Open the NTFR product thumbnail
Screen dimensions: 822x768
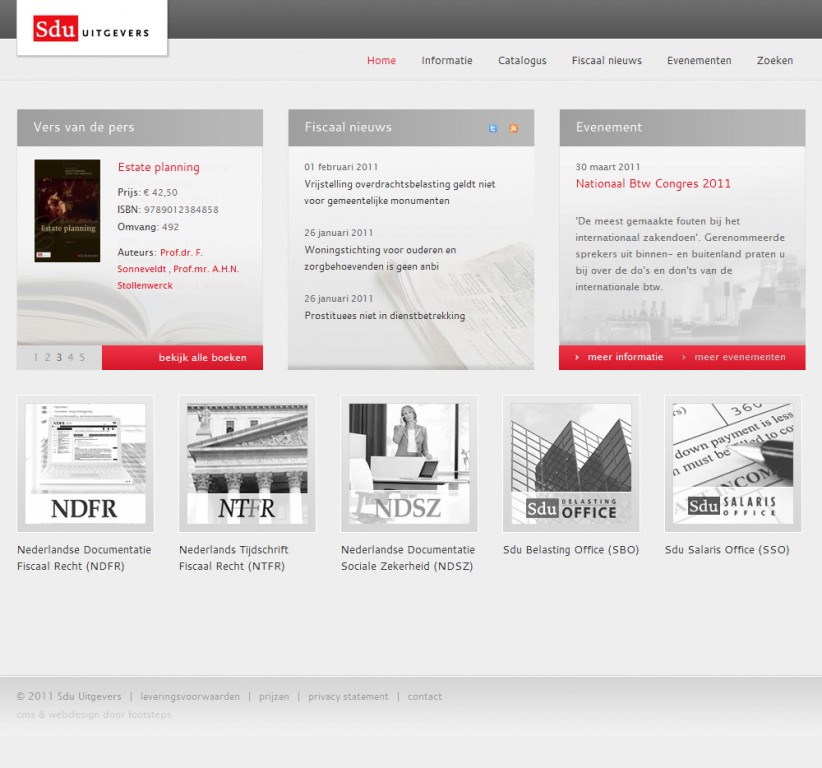tap(247, 463)
